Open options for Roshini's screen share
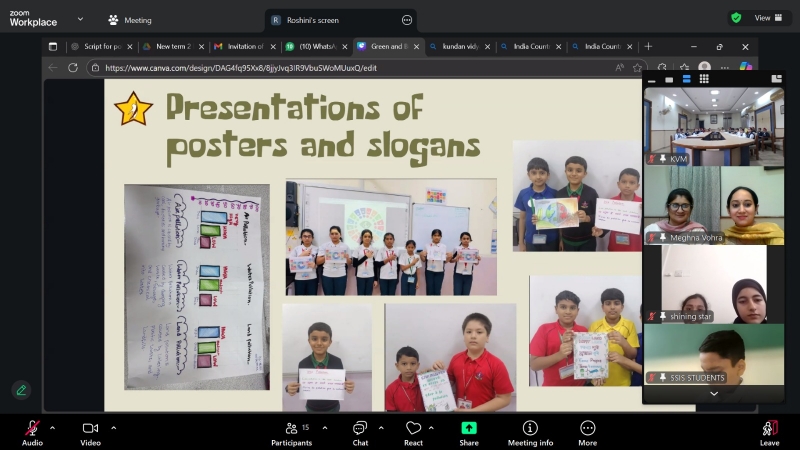This screenshot has height=450, width=800. point(406,20)
